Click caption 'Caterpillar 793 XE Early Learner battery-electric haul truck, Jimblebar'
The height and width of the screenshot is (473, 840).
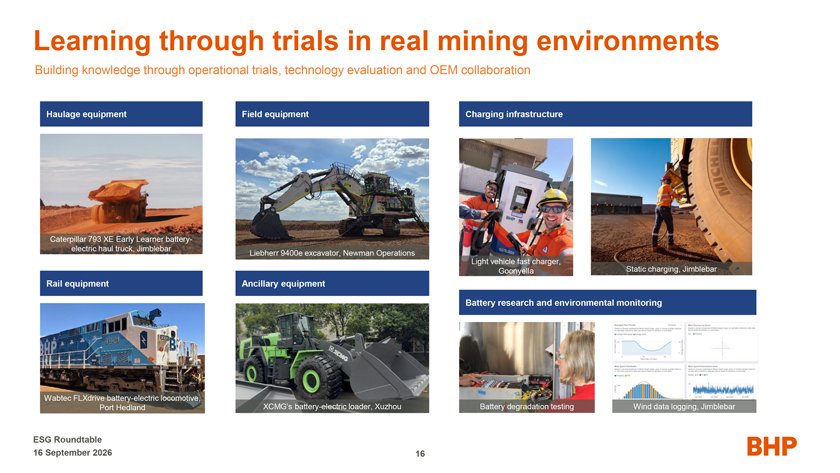pos(121,244)
